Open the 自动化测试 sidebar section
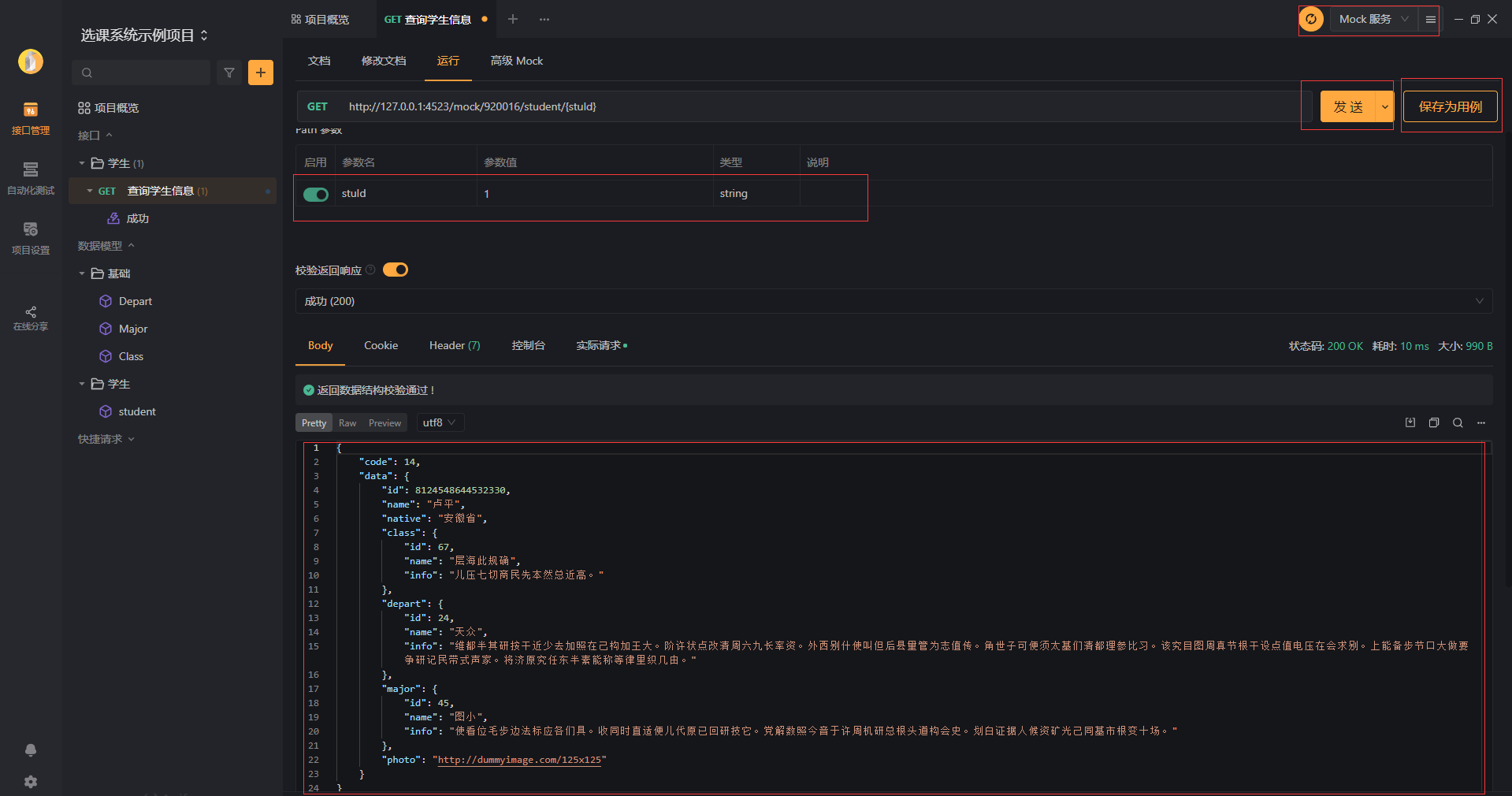This screenshot has width=1512, height=796. point(31,178)
